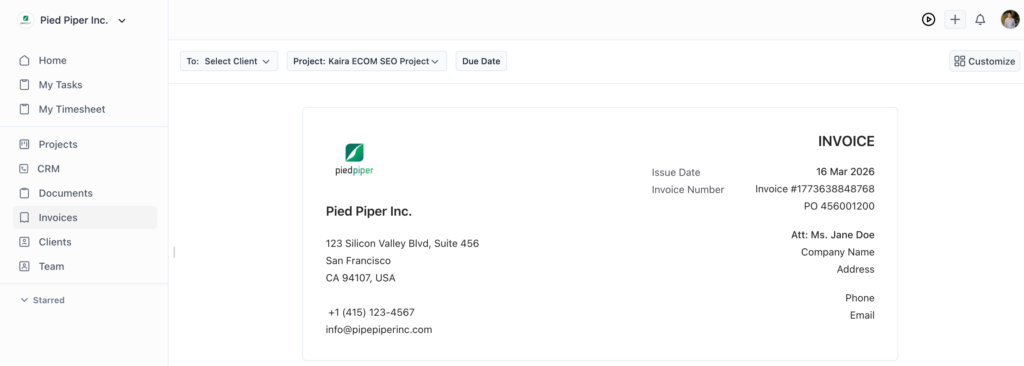Start the timer play icon
The height and width of the screenshot is (366, 1024).
[928, 20]
